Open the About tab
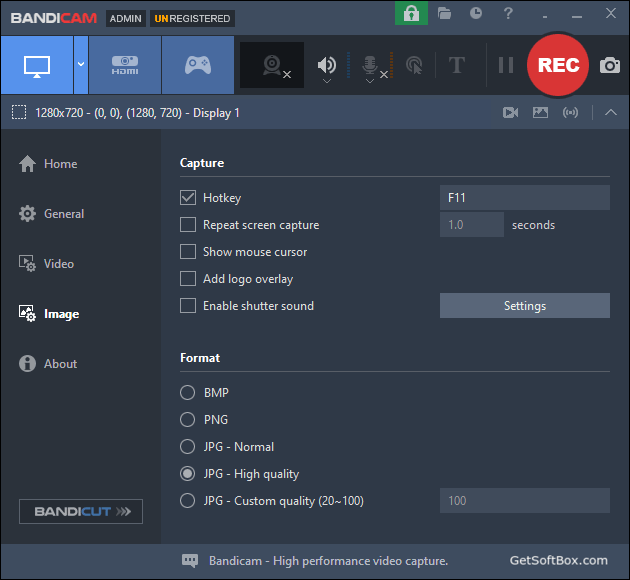 point(48,364)
